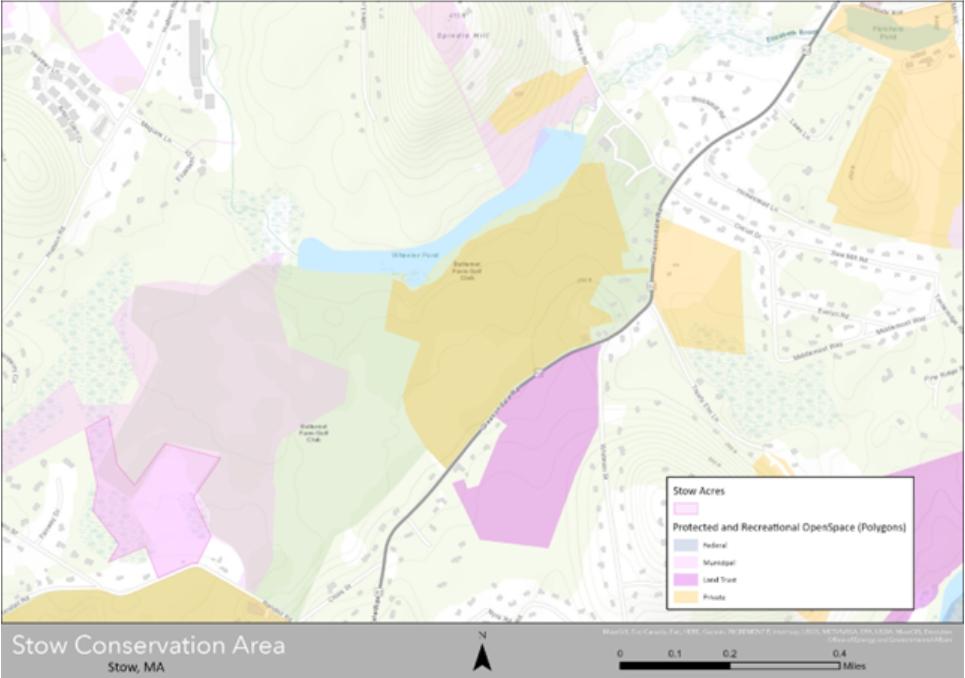The image size is (965, 678).
Task: Select the Land Trust legend color box
Action: click(685, 578)
